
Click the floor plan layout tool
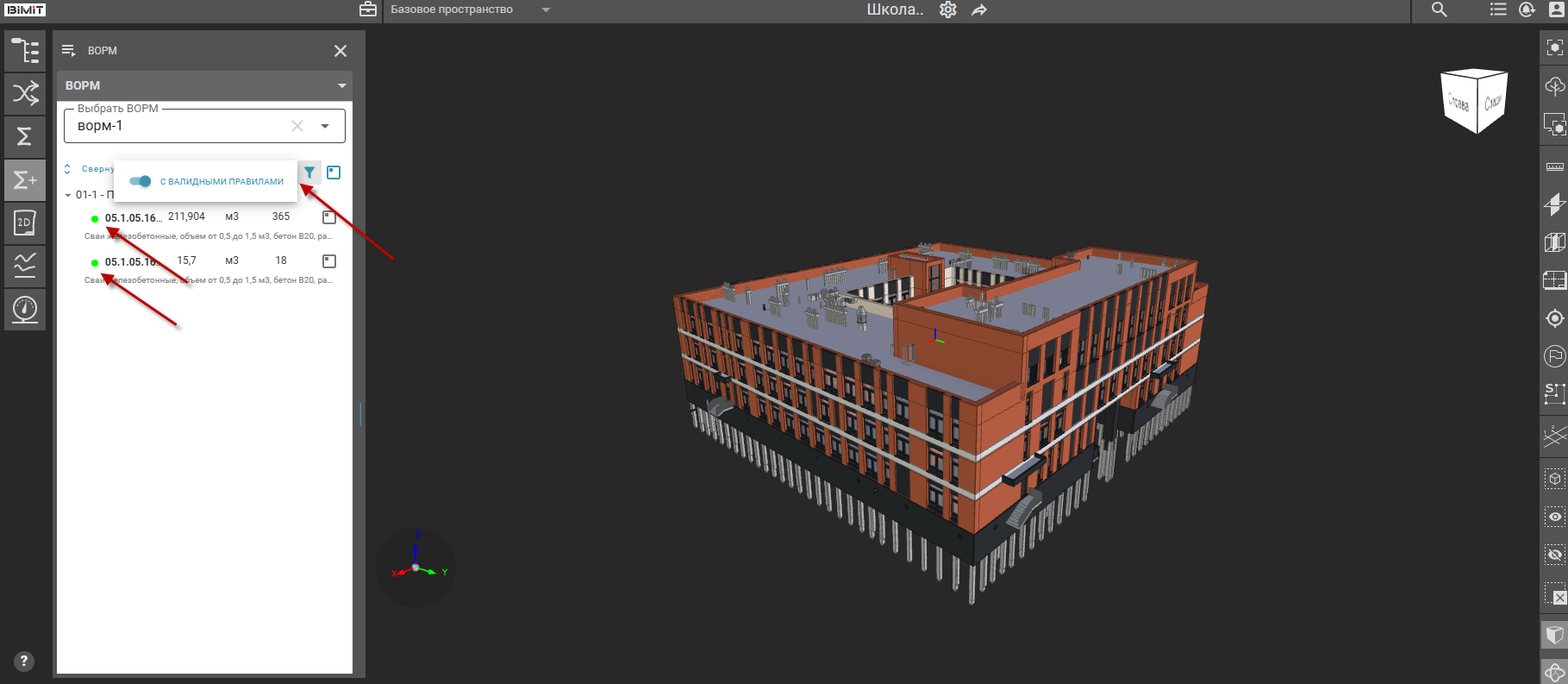coord(1554,280)
